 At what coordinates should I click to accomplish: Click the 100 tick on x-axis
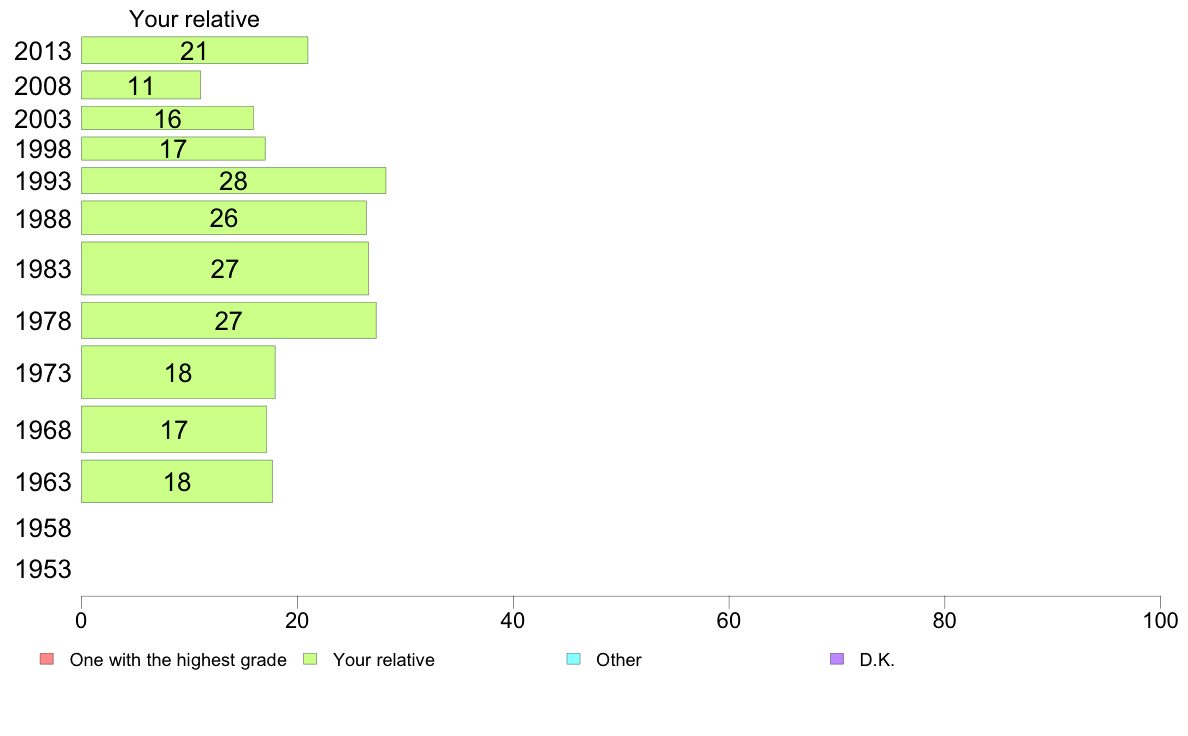click(x=1160, y=621)
